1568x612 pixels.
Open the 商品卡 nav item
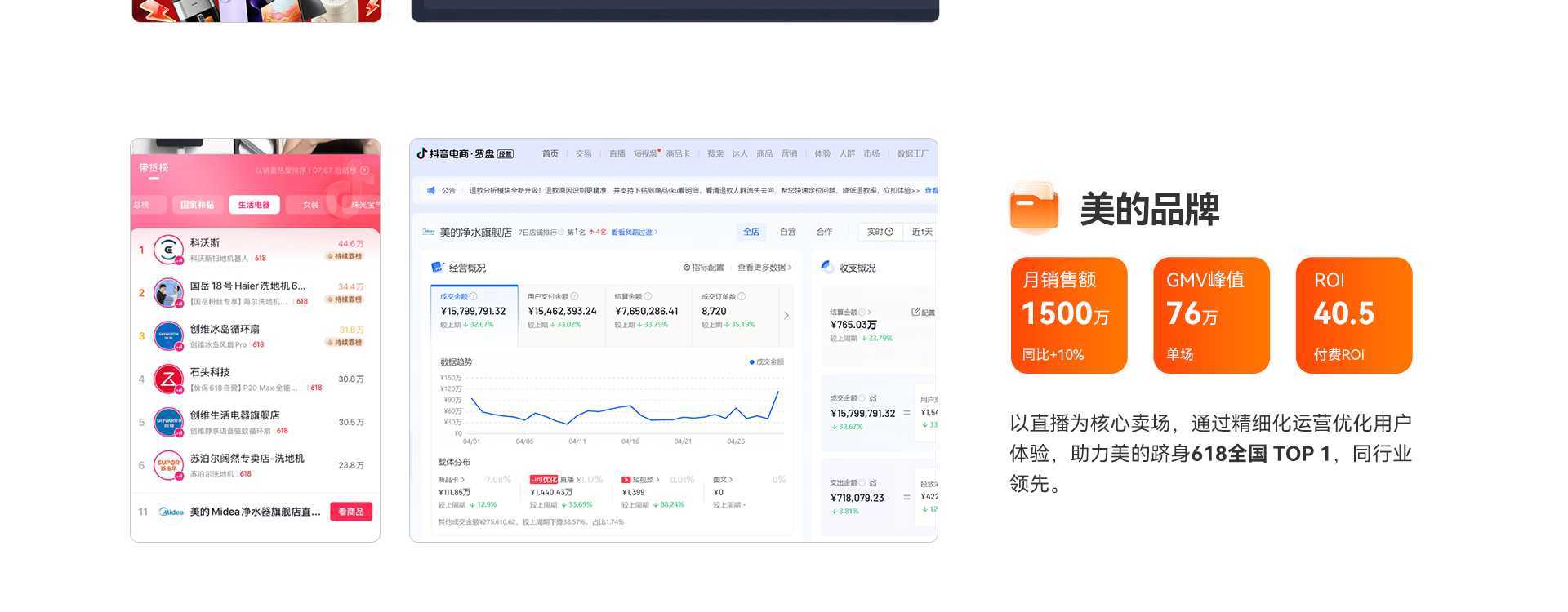pos(678,153)
